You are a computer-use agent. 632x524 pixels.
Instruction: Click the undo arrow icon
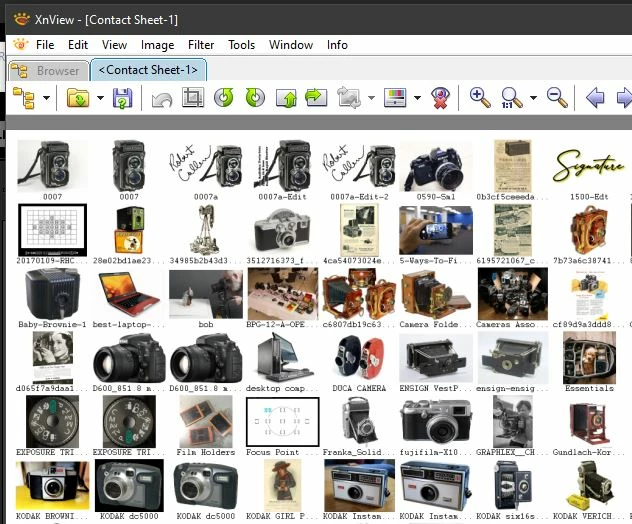coord(162,99)
